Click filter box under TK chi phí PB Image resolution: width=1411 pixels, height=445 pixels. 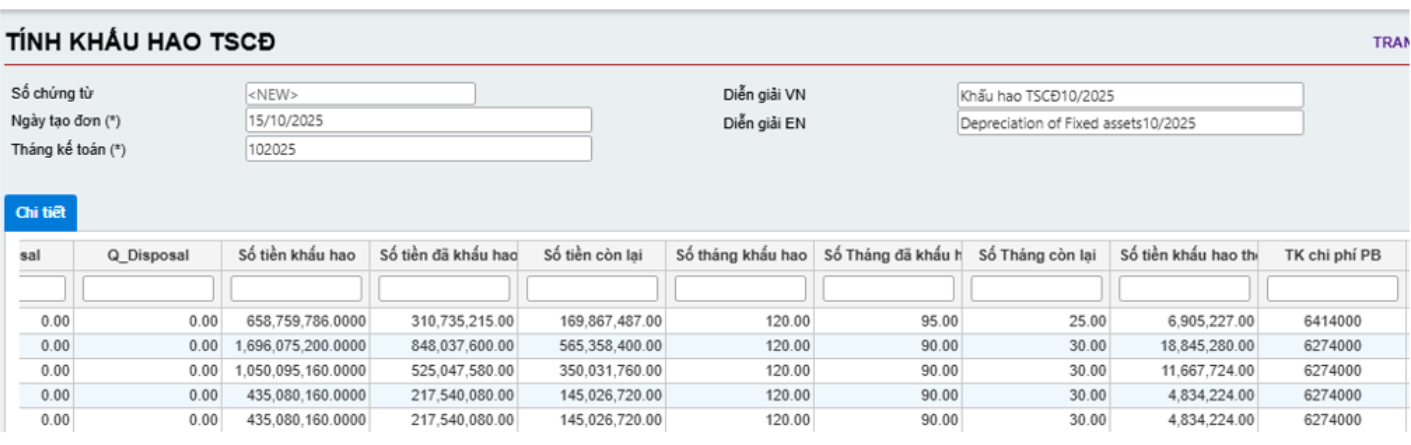coord(1332,289)
